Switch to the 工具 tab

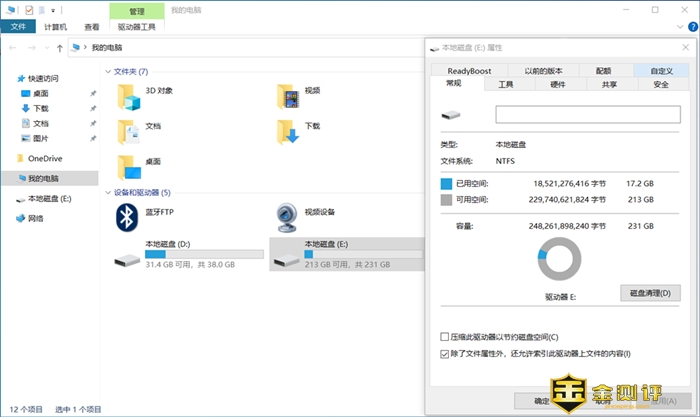coord(505,85)
